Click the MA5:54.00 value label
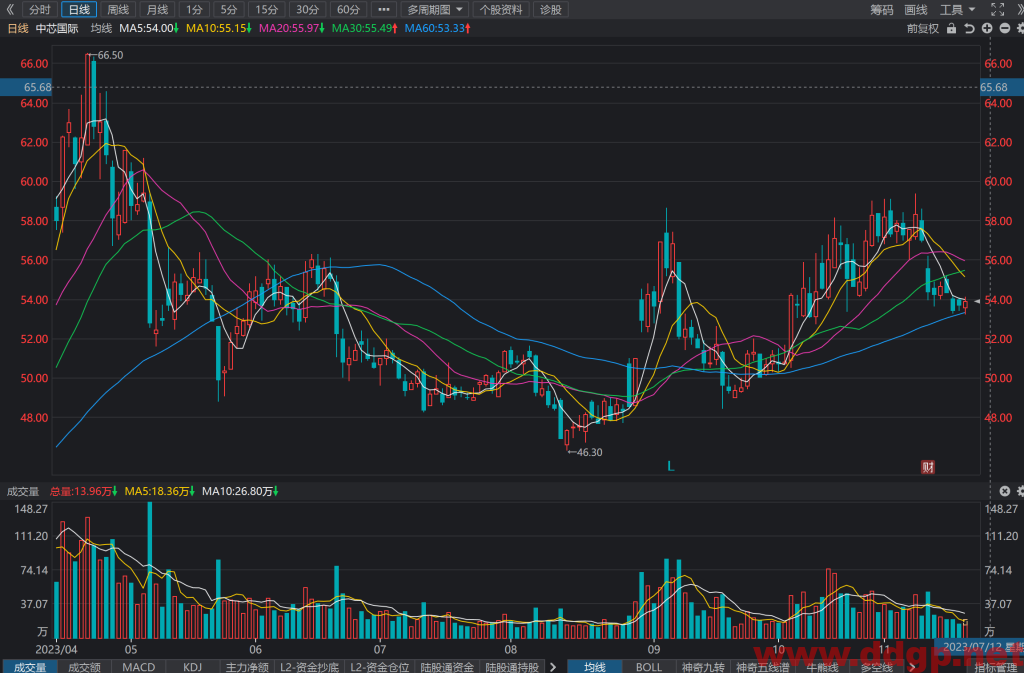The height and width of the screenshot is (673, 1024). click(149, 29)
